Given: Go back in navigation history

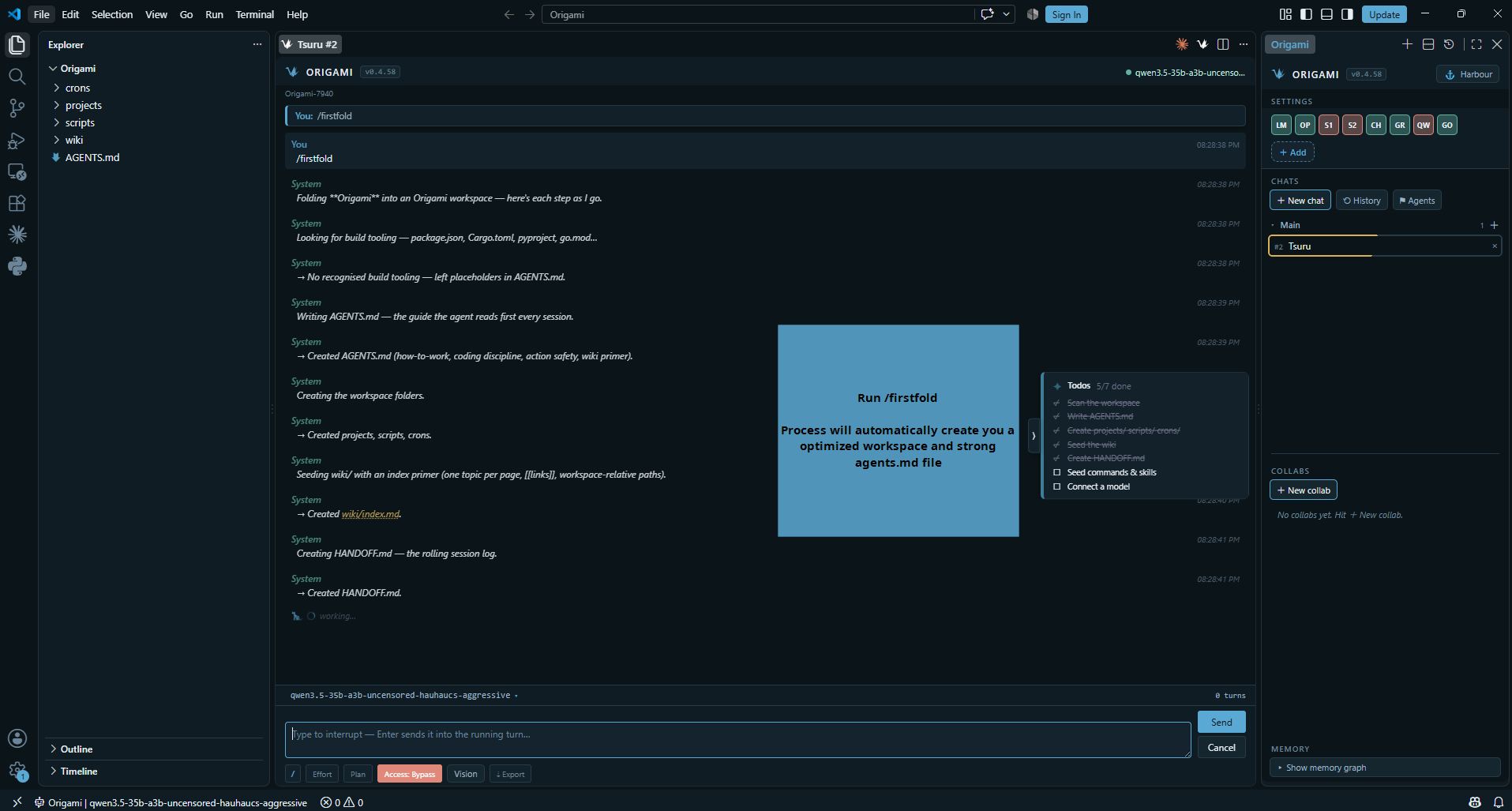Looking at the screenshot, I should point(509,14).
